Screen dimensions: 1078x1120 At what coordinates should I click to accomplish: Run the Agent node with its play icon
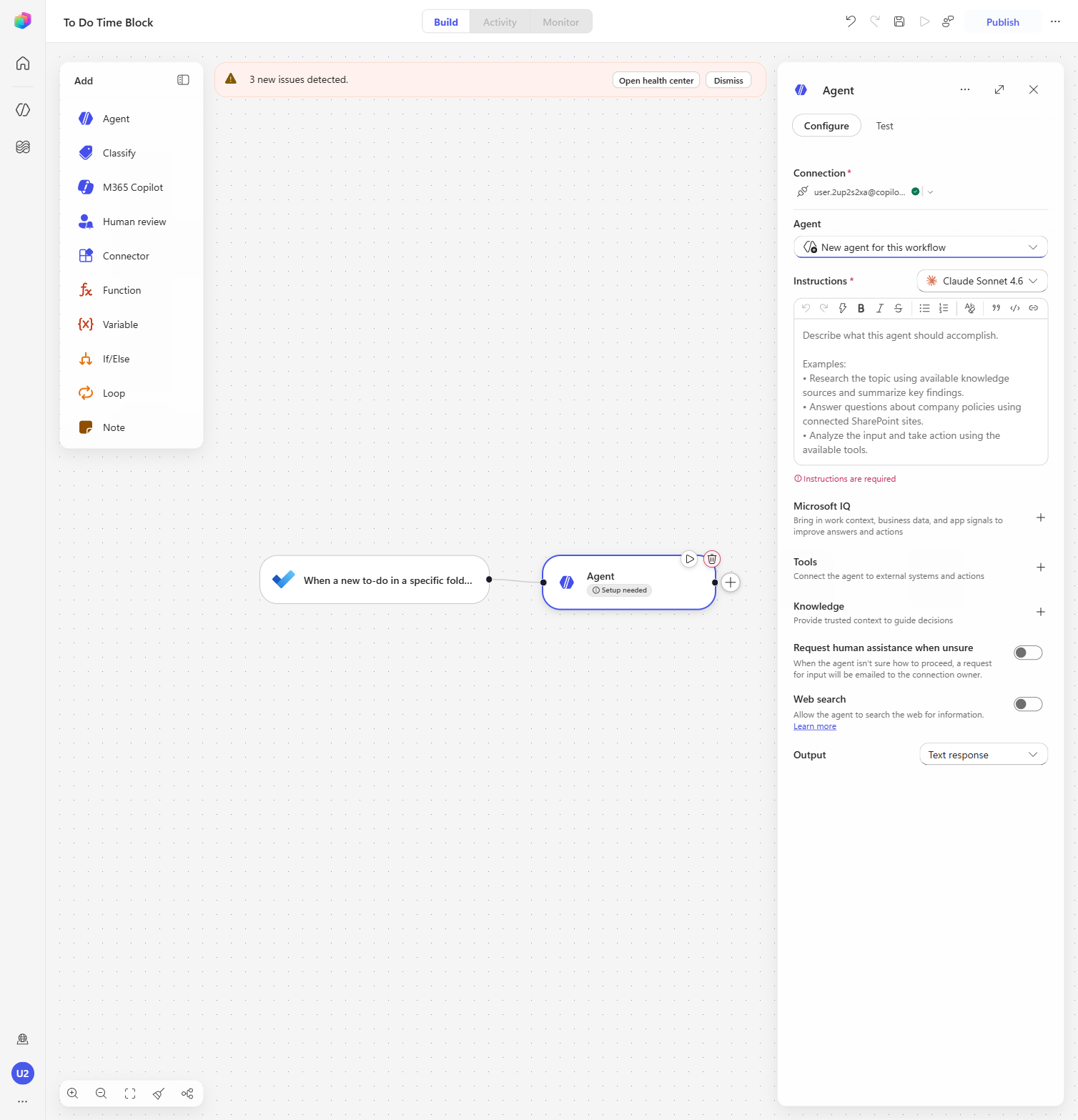click(x=689, y=559)
